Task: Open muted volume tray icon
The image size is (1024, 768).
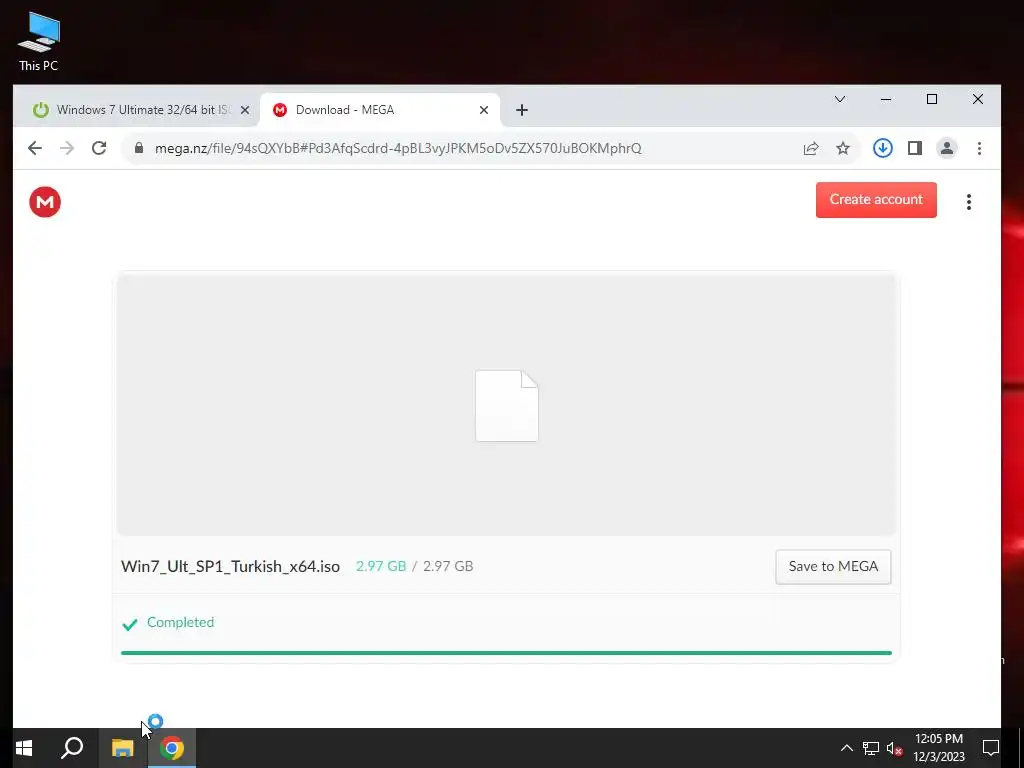Action: pos(894,748)
